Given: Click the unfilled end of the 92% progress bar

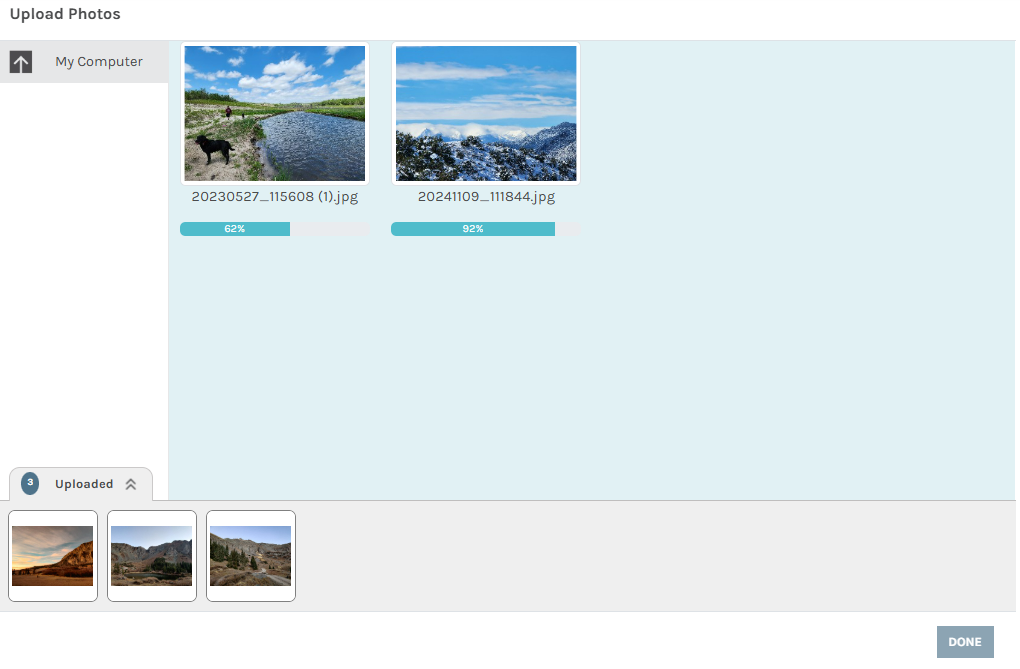Looking at the screenshot, I should click(x=568, y=229).
